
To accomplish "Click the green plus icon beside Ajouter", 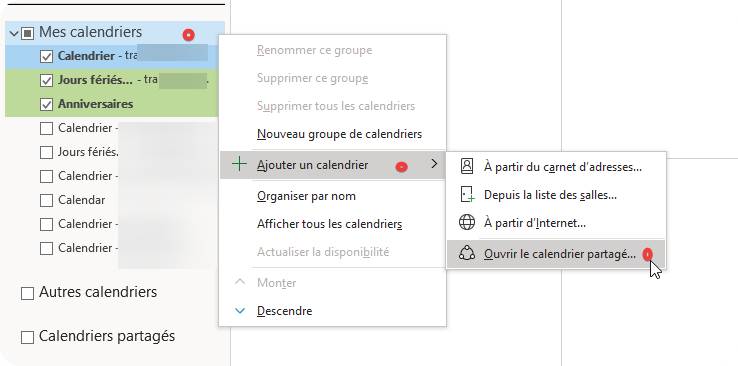I will pos(240,164).
